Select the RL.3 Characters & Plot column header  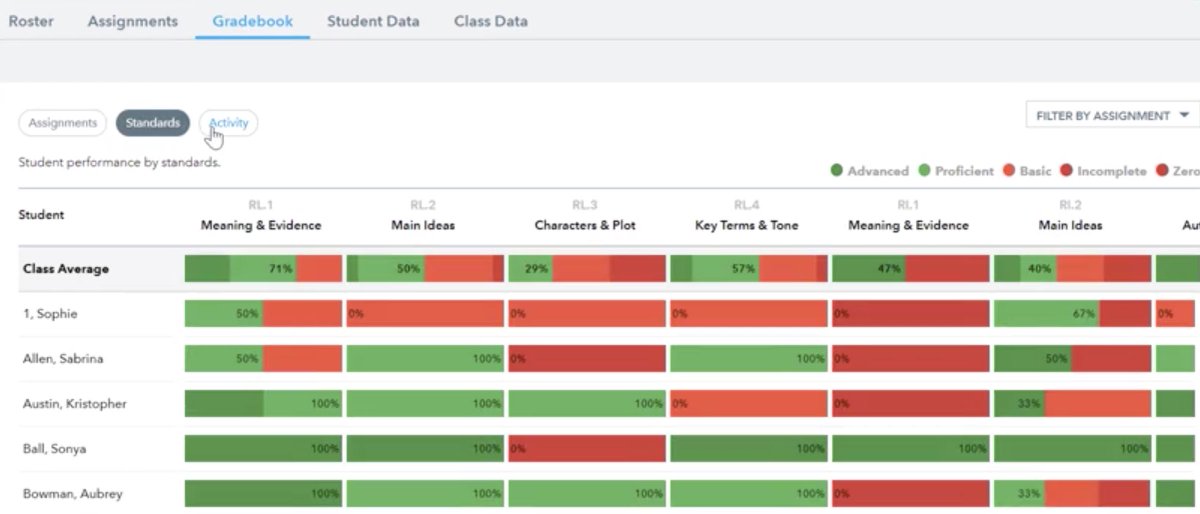[x=585, y=215]
